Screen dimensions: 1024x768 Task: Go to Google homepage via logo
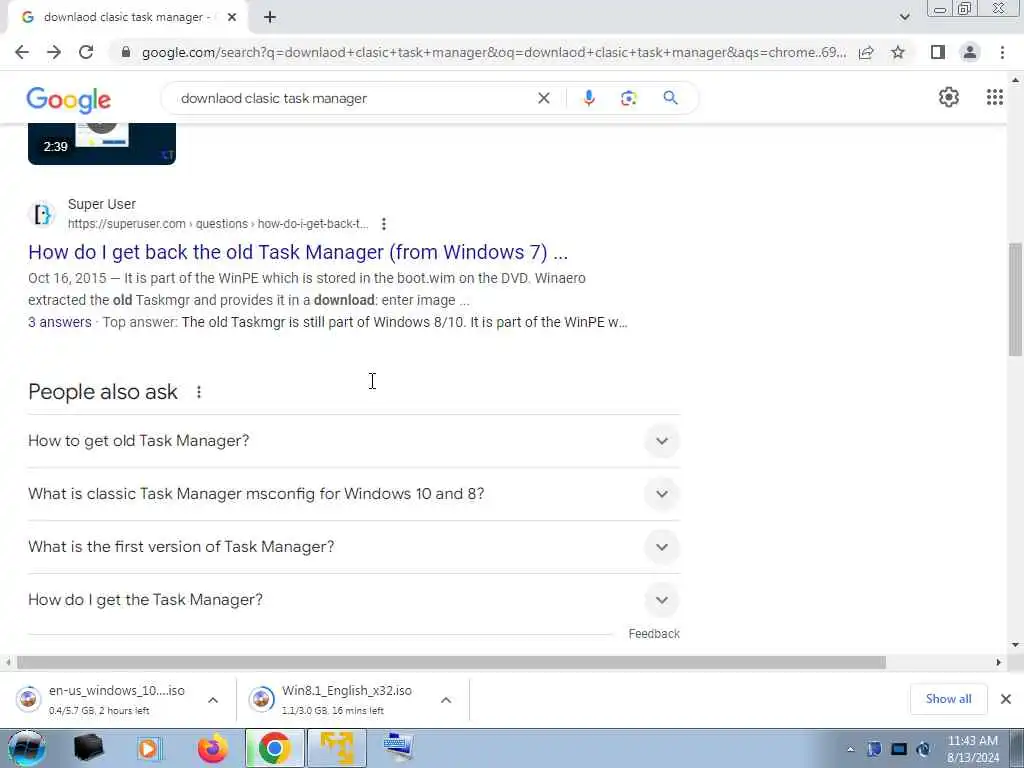click(69, 99)
